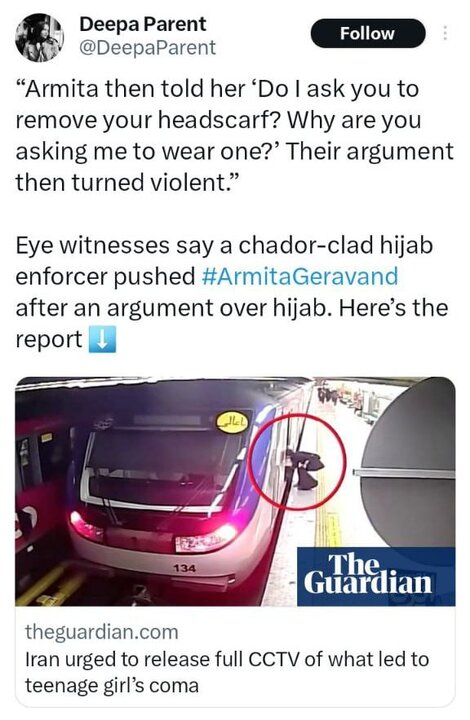The height and width of the screenshot is (720, 470).
Task: Click the word 'report' before the arrow
Action: pos(49,340)
